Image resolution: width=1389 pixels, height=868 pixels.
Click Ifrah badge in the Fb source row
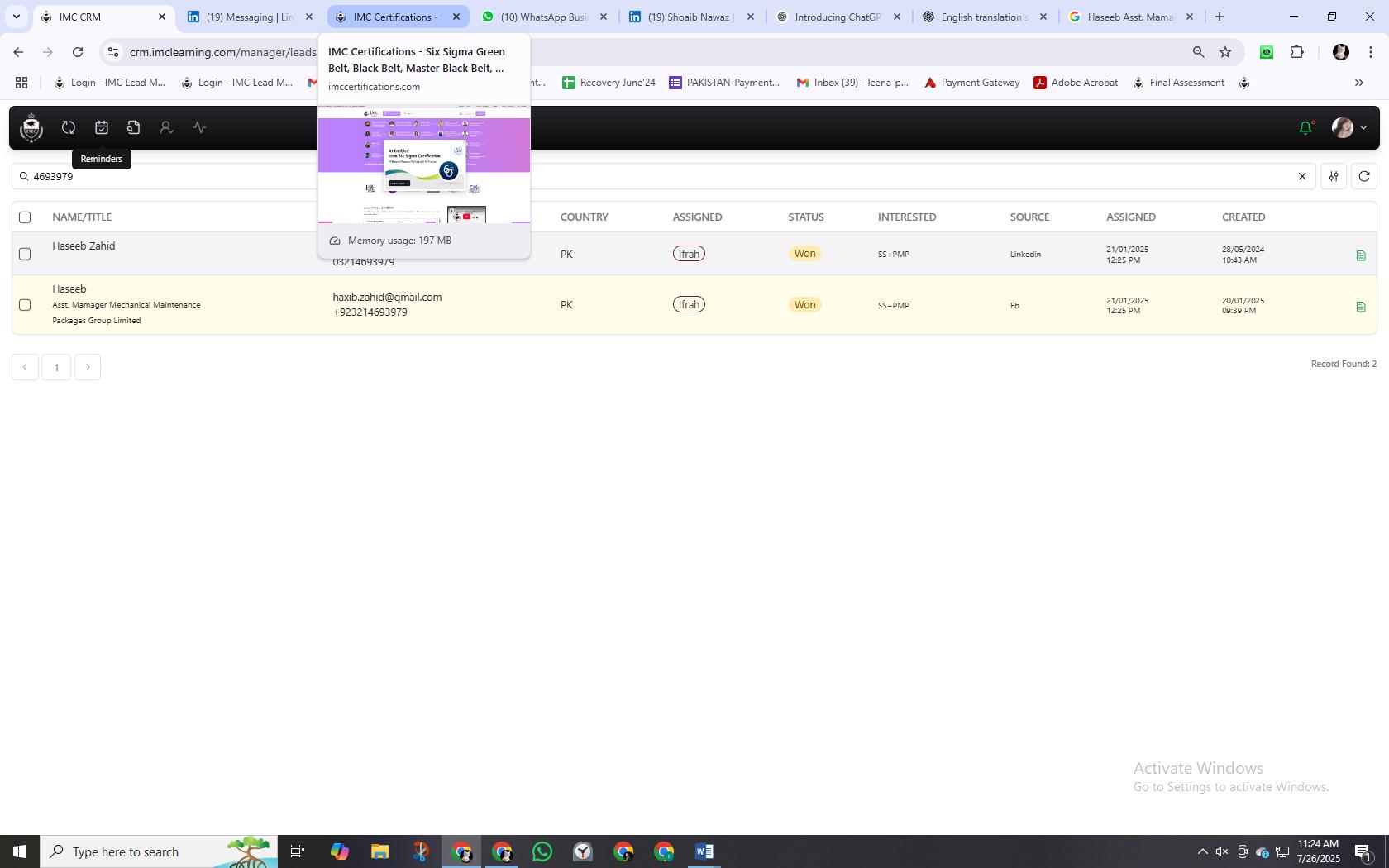tap(689, 305)
